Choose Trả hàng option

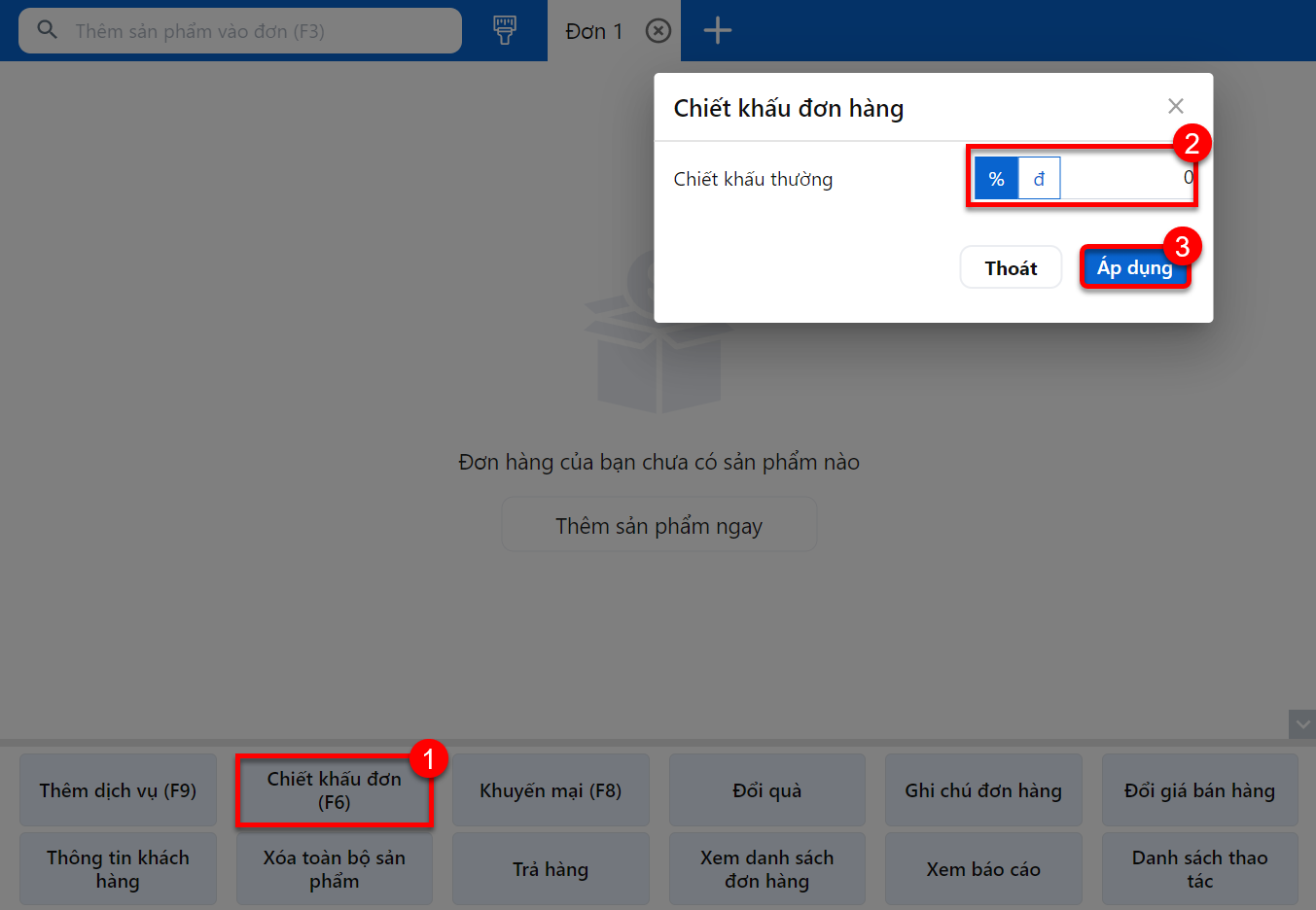(551, 869)
